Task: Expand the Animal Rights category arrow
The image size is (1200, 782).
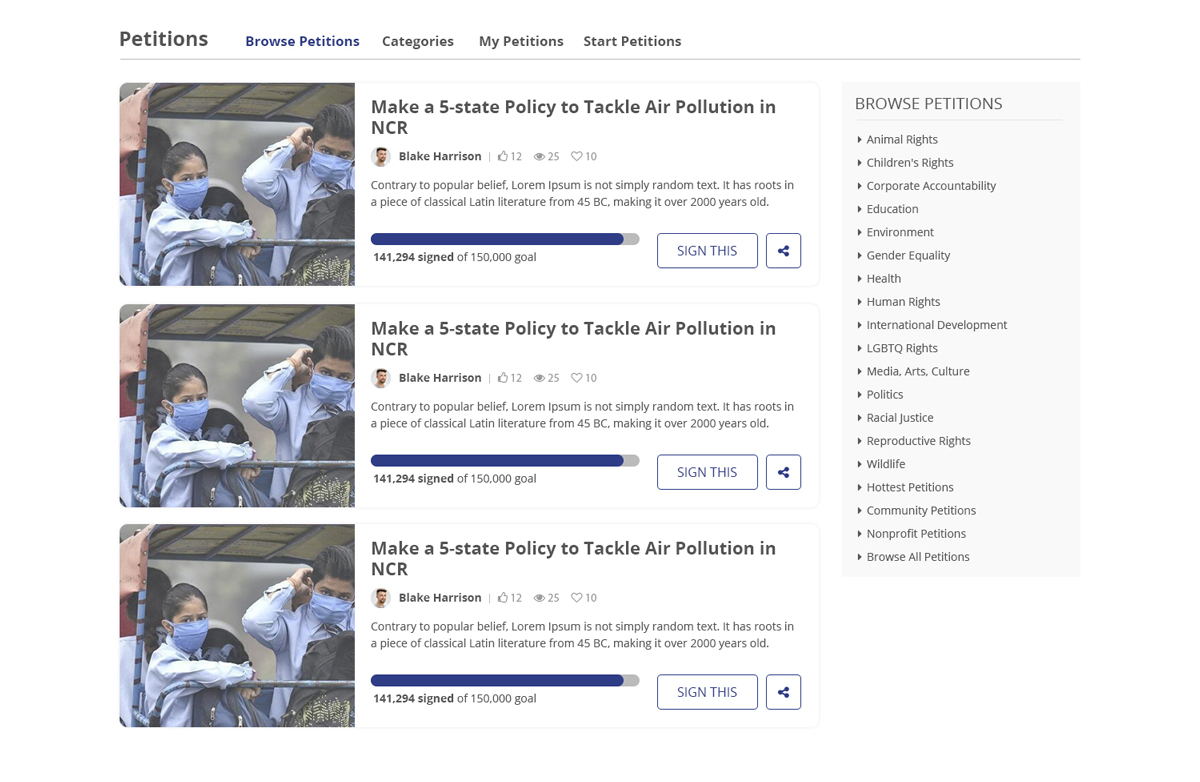Action: [x=859, y=140]
